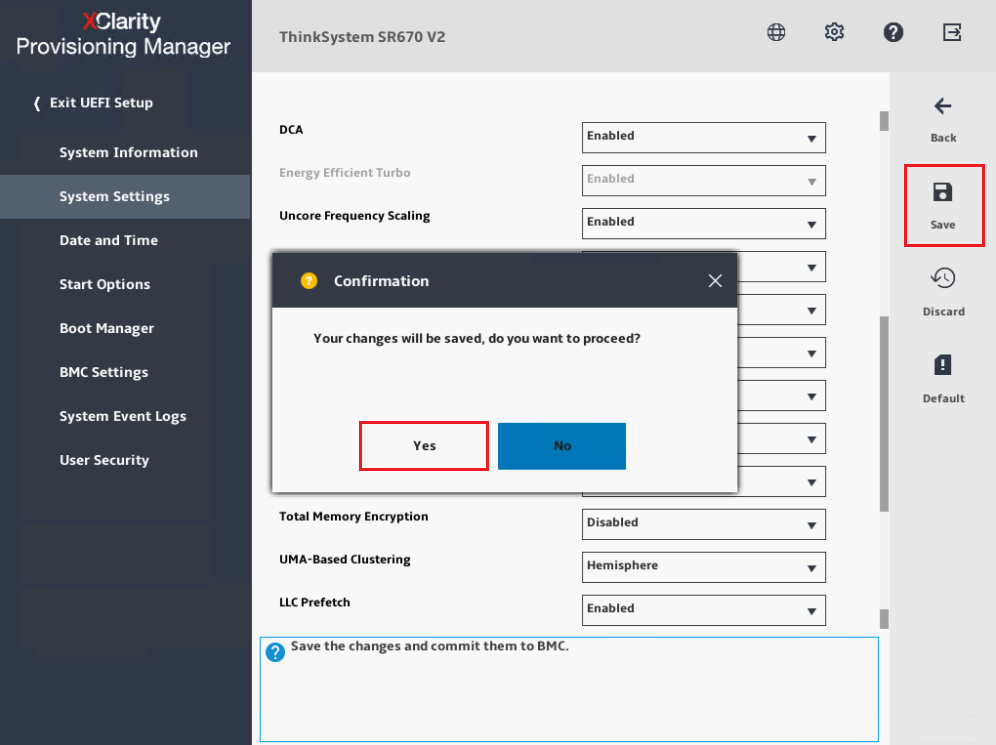The height and width of the screenshot is (745, 996).
Task: Expand the LLC Prefetch dropdown
Action: coord(703,610)
